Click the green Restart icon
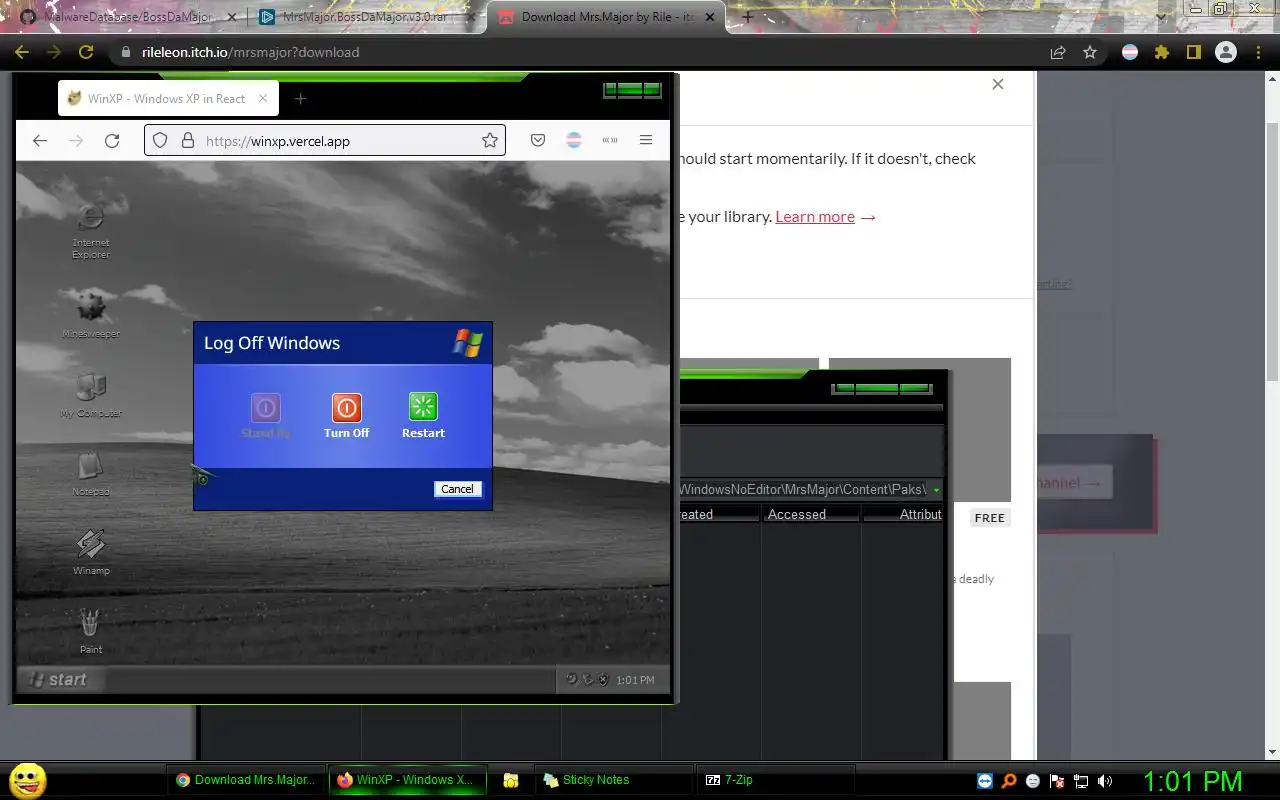This screenshot has width=1280, height=800. click(x=423, y=407)
